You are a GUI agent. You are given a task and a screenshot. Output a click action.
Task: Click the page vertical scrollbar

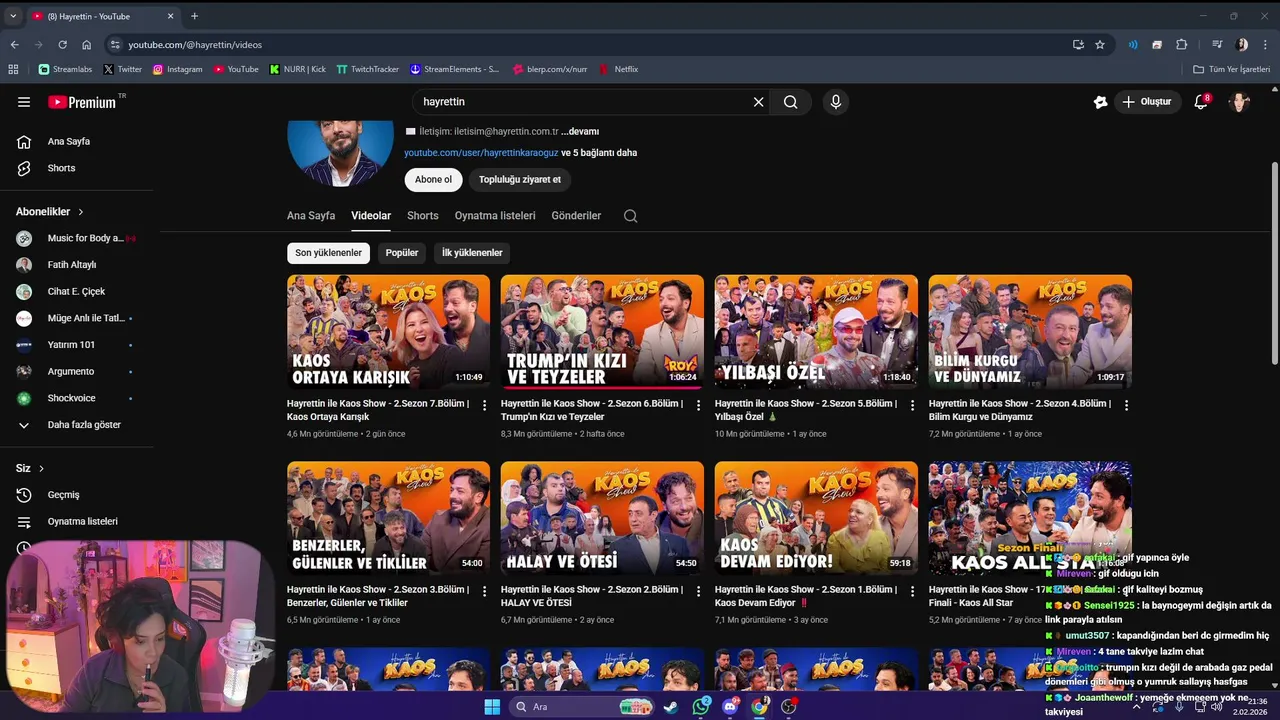coord(1274,262)
